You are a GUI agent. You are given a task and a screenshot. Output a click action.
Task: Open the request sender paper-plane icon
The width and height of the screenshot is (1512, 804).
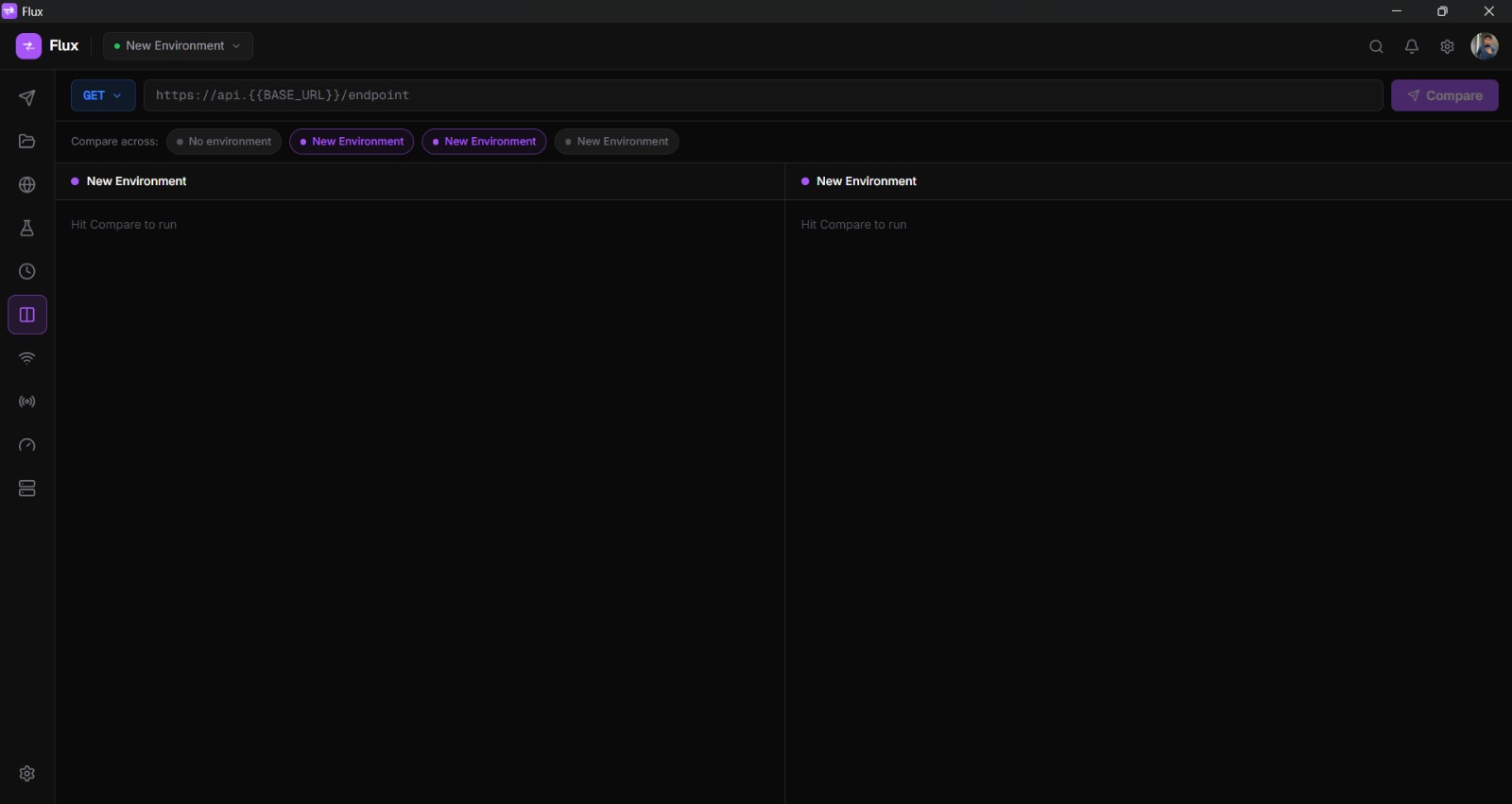pyautogui.click(x=26, y=98)
